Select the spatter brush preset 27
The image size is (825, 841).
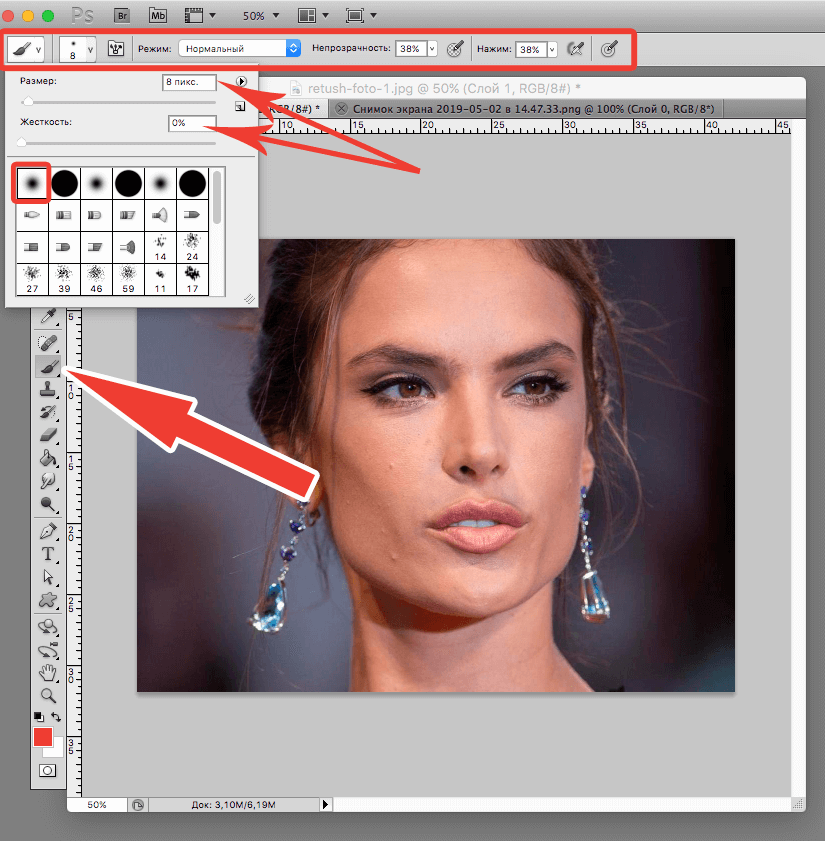[32, 279]
